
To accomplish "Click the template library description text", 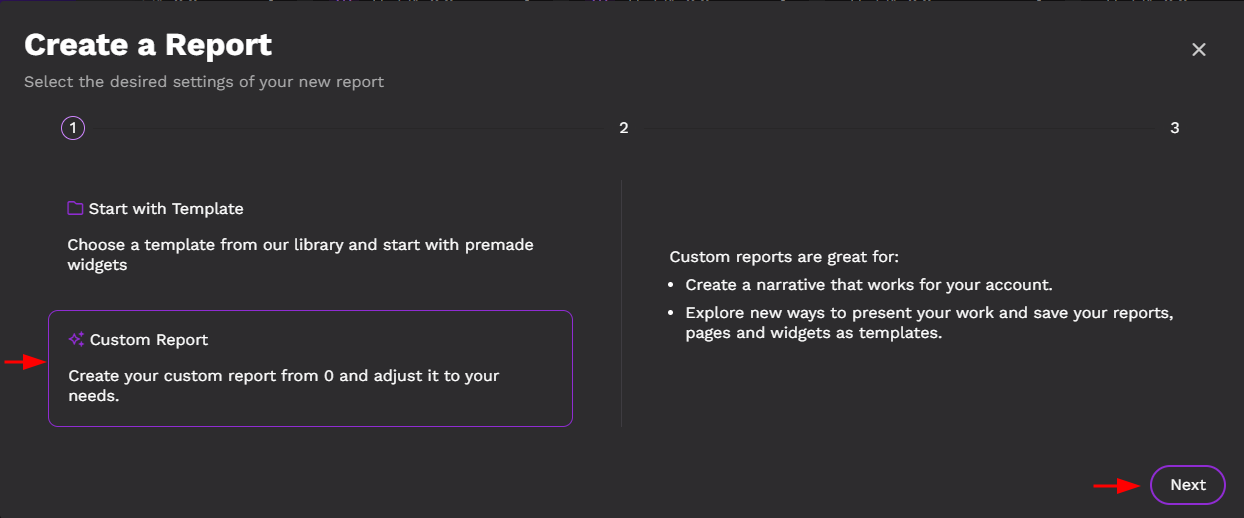I will 300,255.
